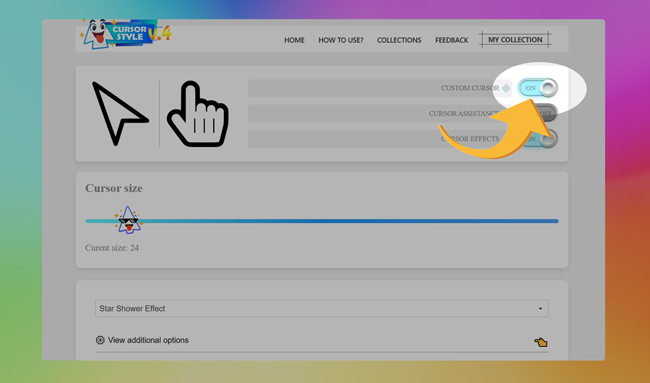Click the Cursor size slider track
The image size is (650, 383).
coord(322,221)
